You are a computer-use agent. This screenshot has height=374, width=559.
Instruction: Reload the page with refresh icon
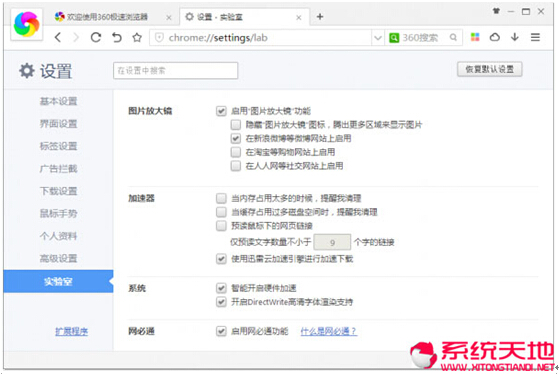(x=96, y=37)
